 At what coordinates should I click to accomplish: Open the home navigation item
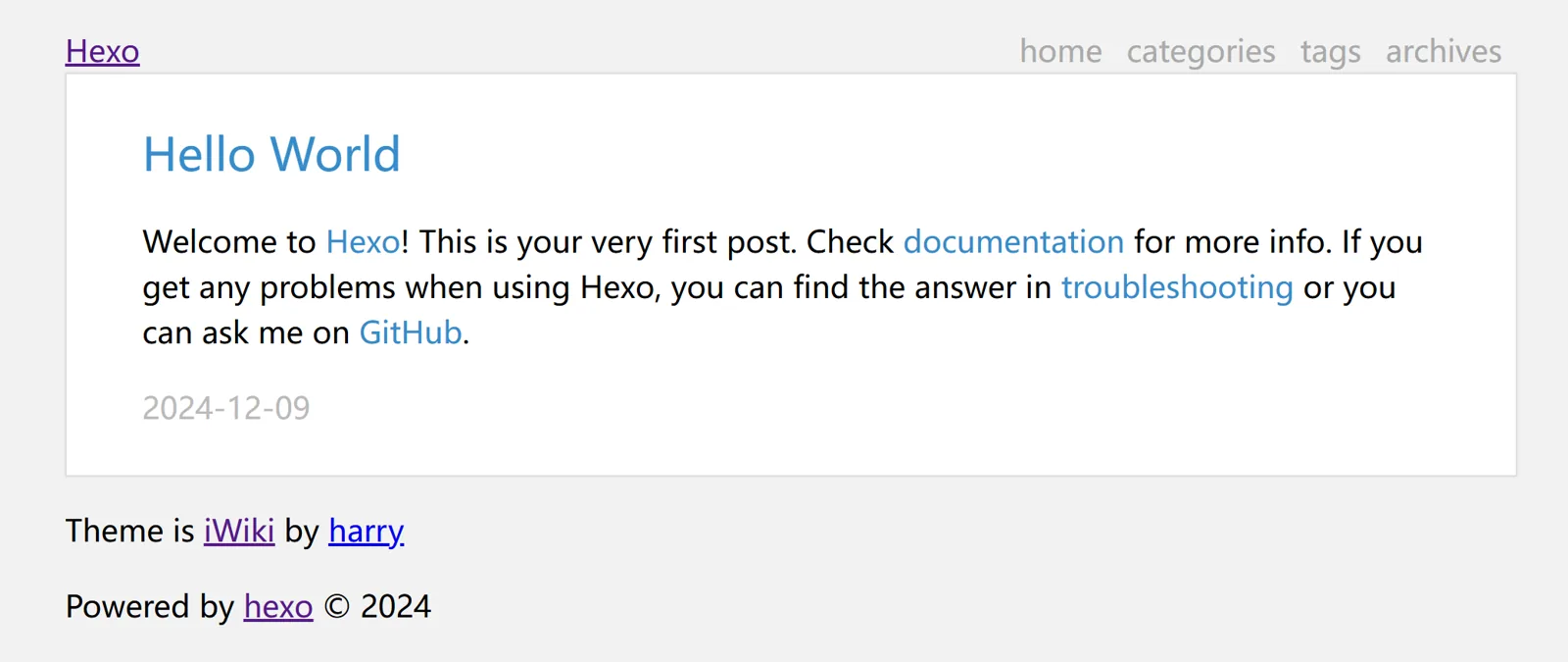pos(1060,51)
